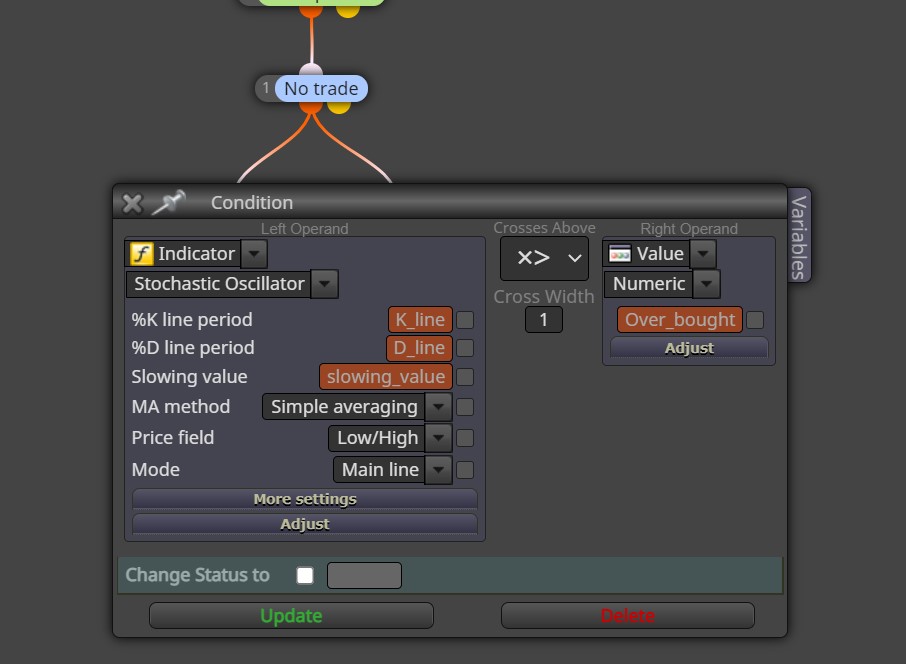The image size is (906, 664).
Task: Open the Crosses Above operator dropdown
Action: 544,258
